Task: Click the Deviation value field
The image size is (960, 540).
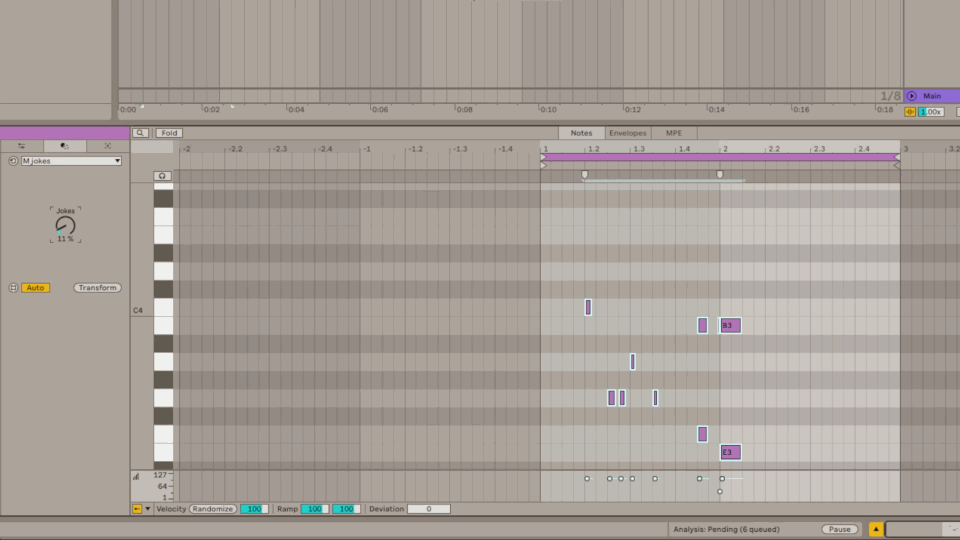Action: [428, 509]
